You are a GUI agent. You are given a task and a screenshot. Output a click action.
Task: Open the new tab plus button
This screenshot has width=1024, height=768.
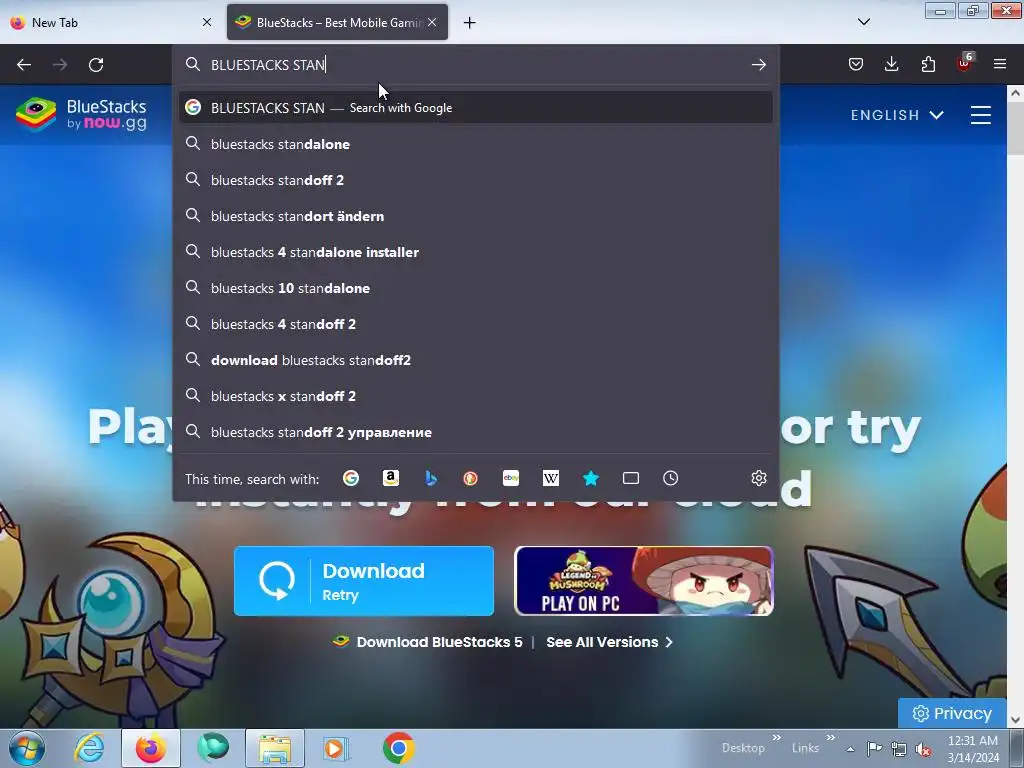(x=470, y=23)
